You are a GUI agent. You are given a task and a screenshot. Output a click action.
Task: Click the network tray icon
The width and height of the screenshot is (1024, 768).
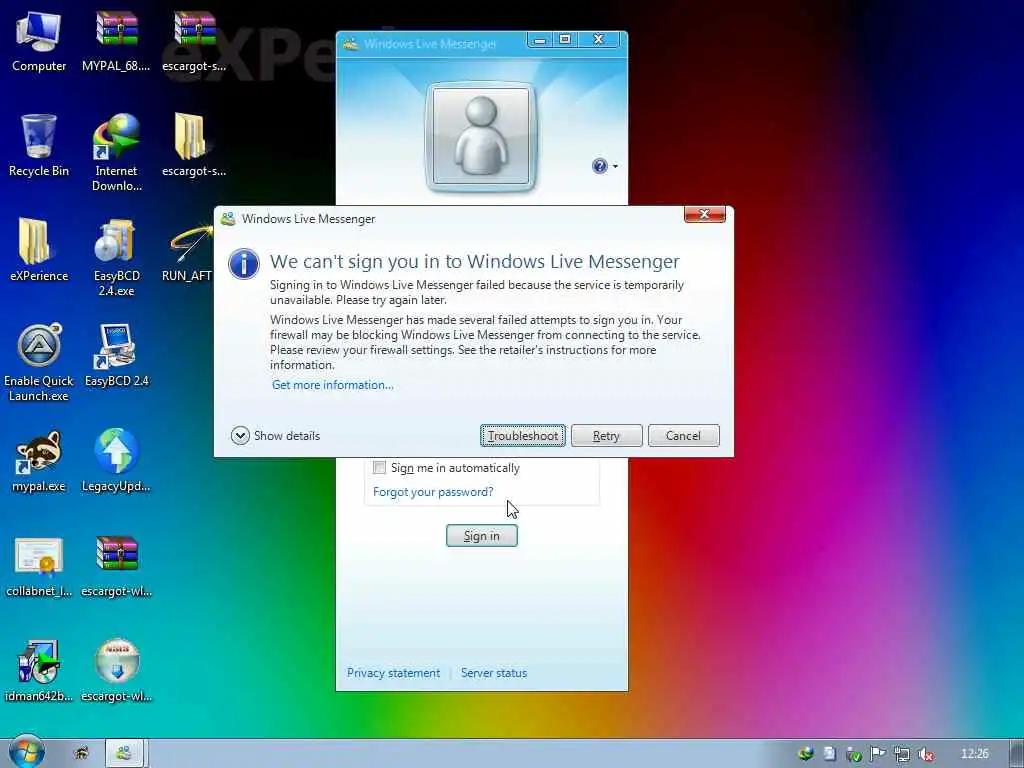tap(902, 754)
